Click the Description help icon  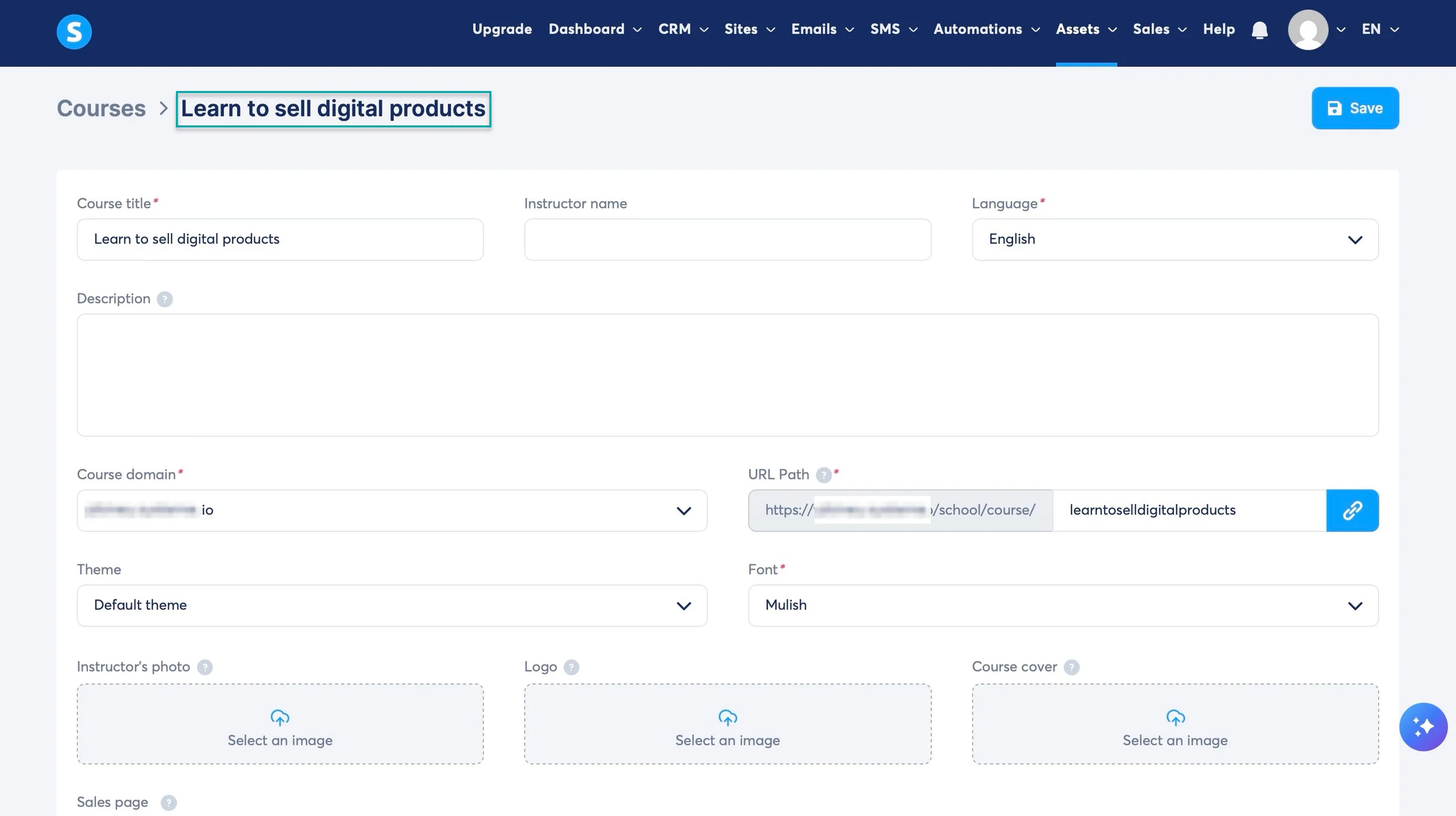tap(164, 299)
